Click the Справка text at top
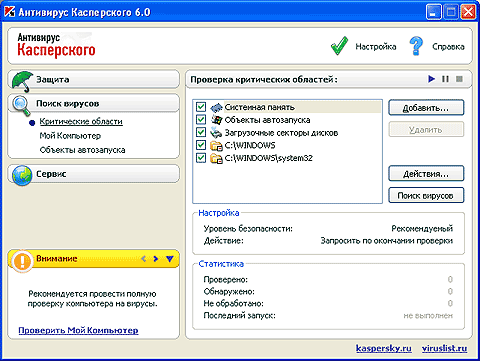Viewport: 480px width, 361px height. pyautogui.click(x=448, y=47)
